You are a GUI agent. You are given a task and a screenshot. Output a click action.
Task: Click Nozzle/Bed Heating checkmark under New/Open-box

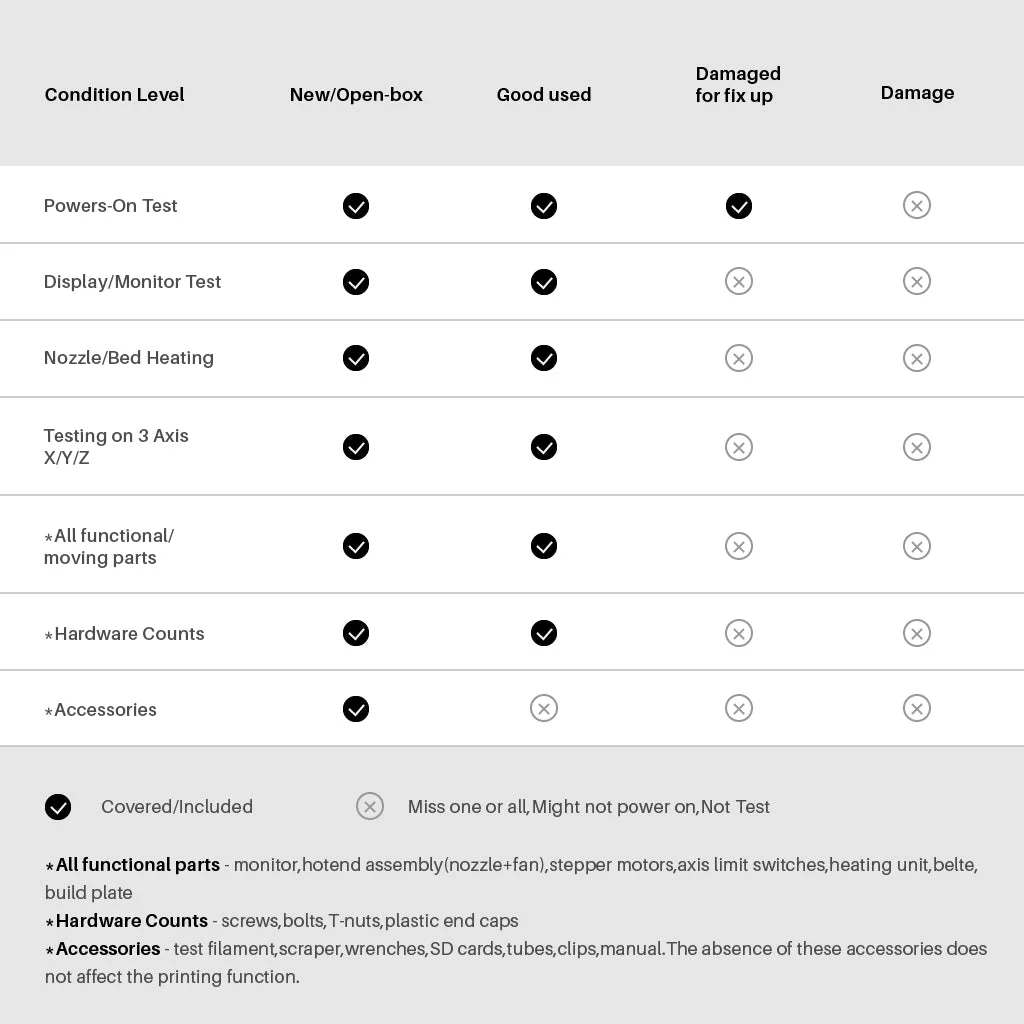tap(356, 358)
